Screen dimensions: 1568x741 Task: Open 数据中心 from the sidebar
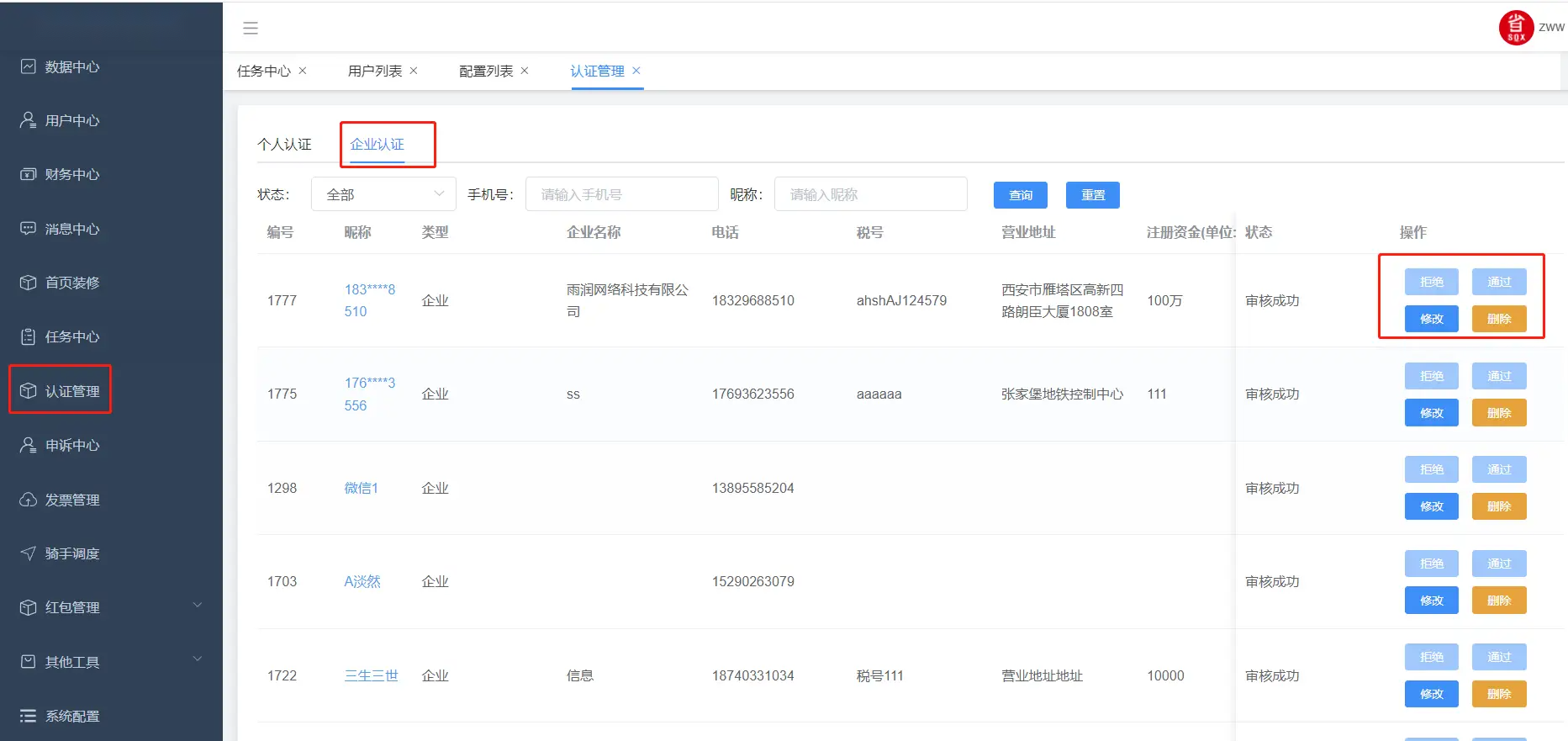point(71,66)
